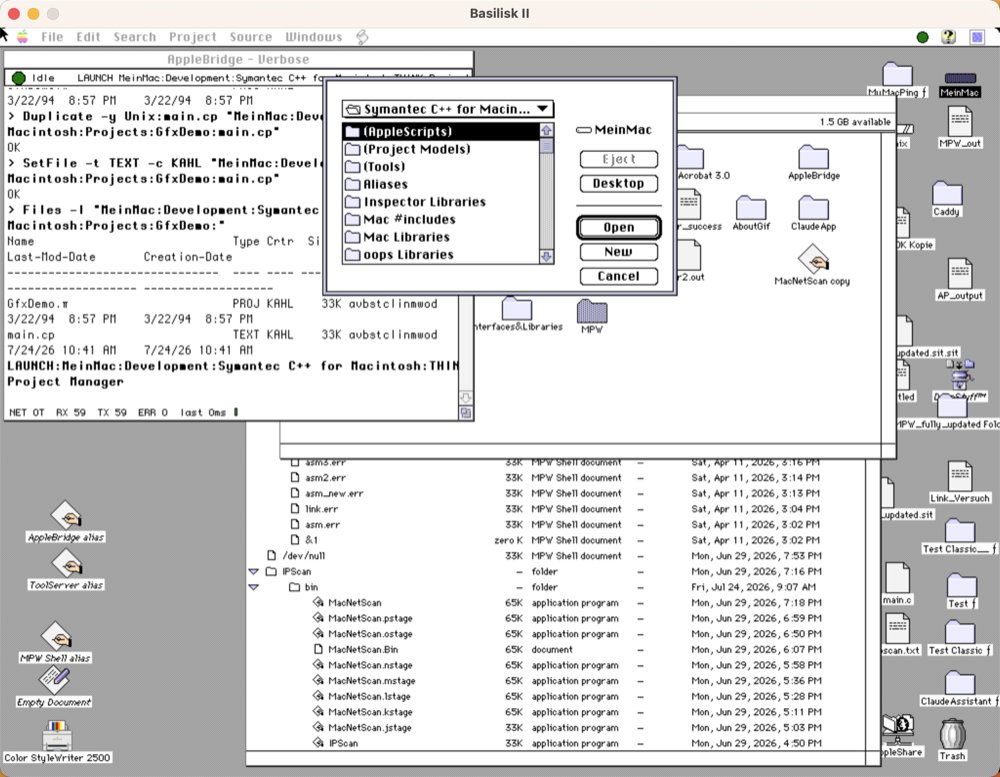Open the File menu
The width and height of the screenshot is (1000, 777).
pos(52,37)
